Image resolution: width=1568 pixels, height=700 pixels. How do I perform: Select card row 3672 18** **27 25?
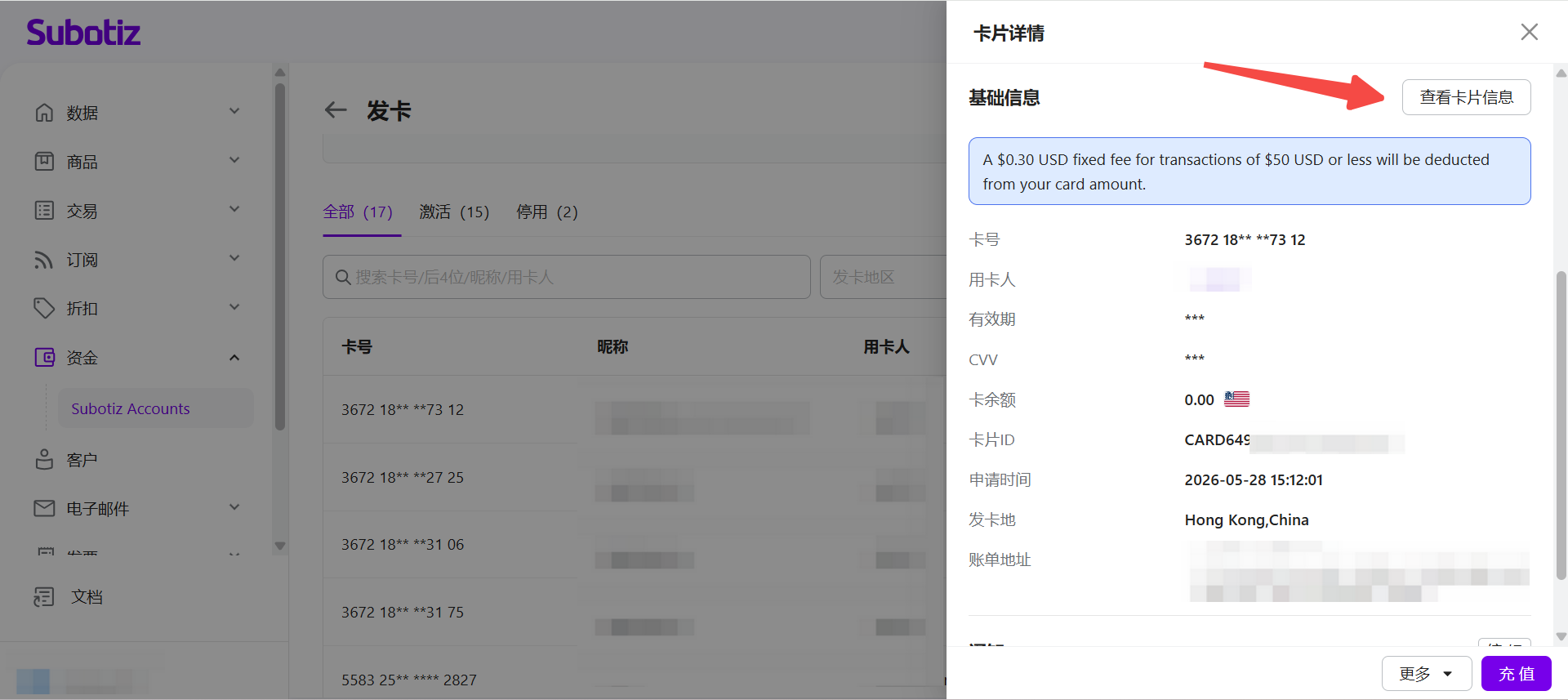(635, 477)
